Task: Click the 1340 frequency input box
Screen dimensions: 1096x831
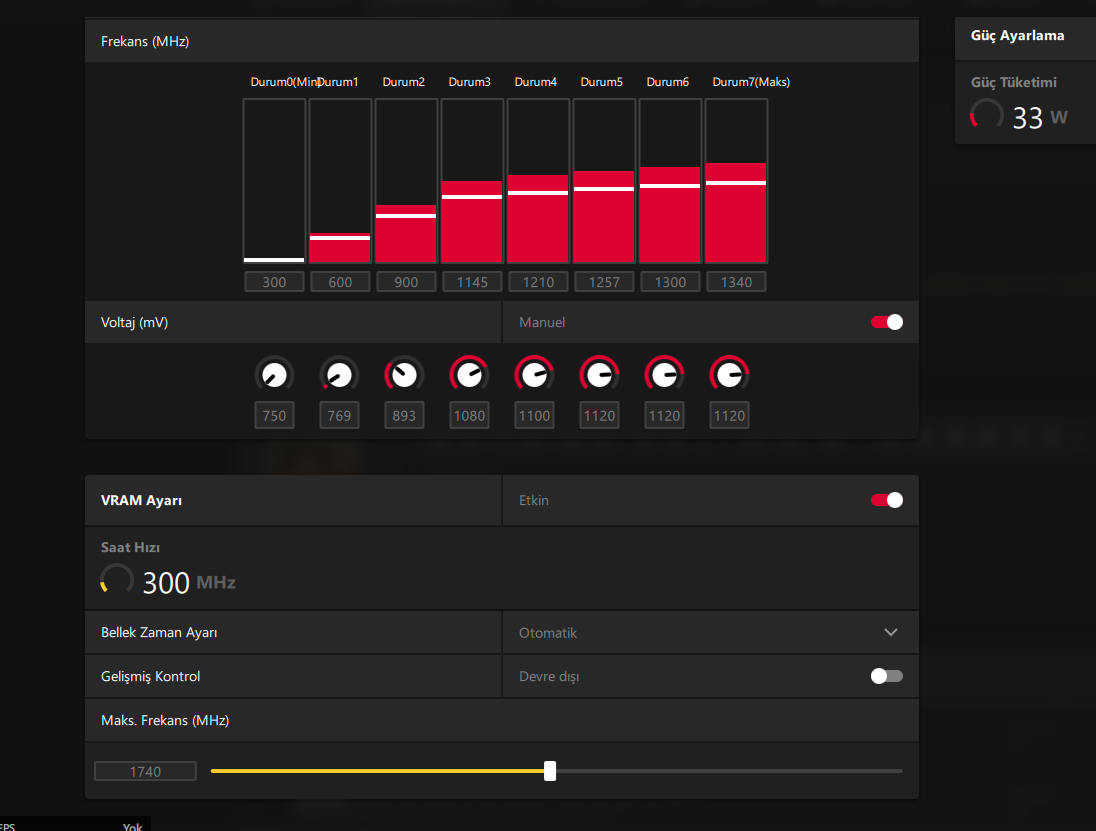Action: 736,282
